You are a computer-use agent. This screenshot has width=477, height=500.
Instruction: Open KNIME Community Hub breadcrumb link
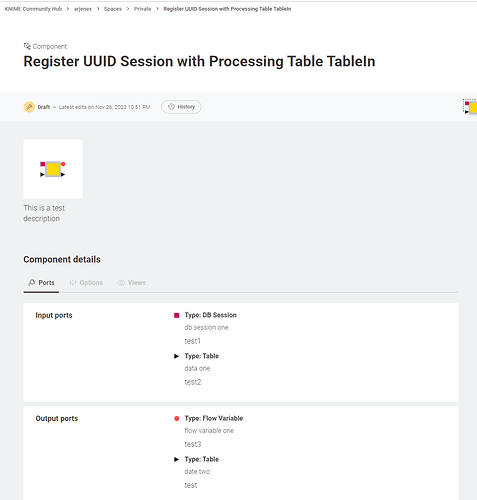point(33,9)
